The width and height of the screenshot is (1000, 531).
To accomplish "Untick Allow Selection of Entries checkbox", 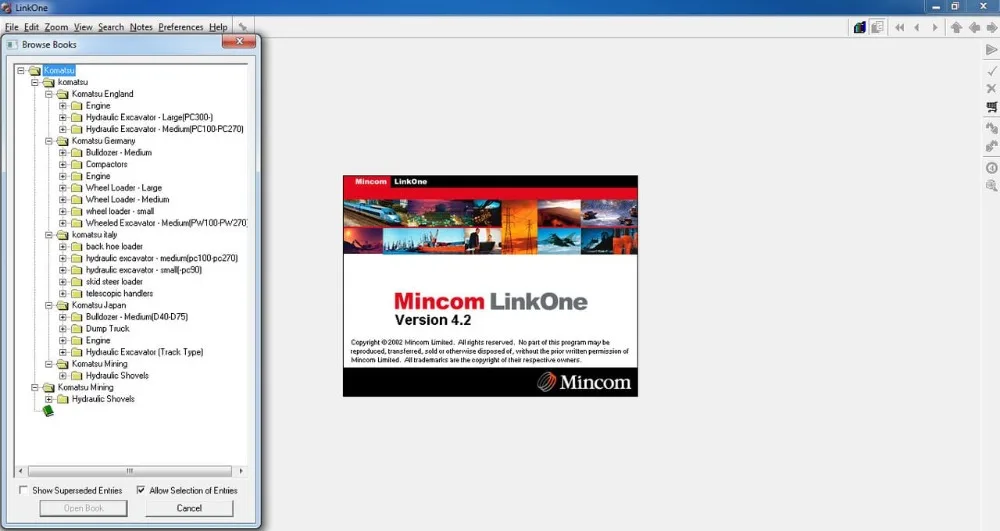I will (141, 490).
